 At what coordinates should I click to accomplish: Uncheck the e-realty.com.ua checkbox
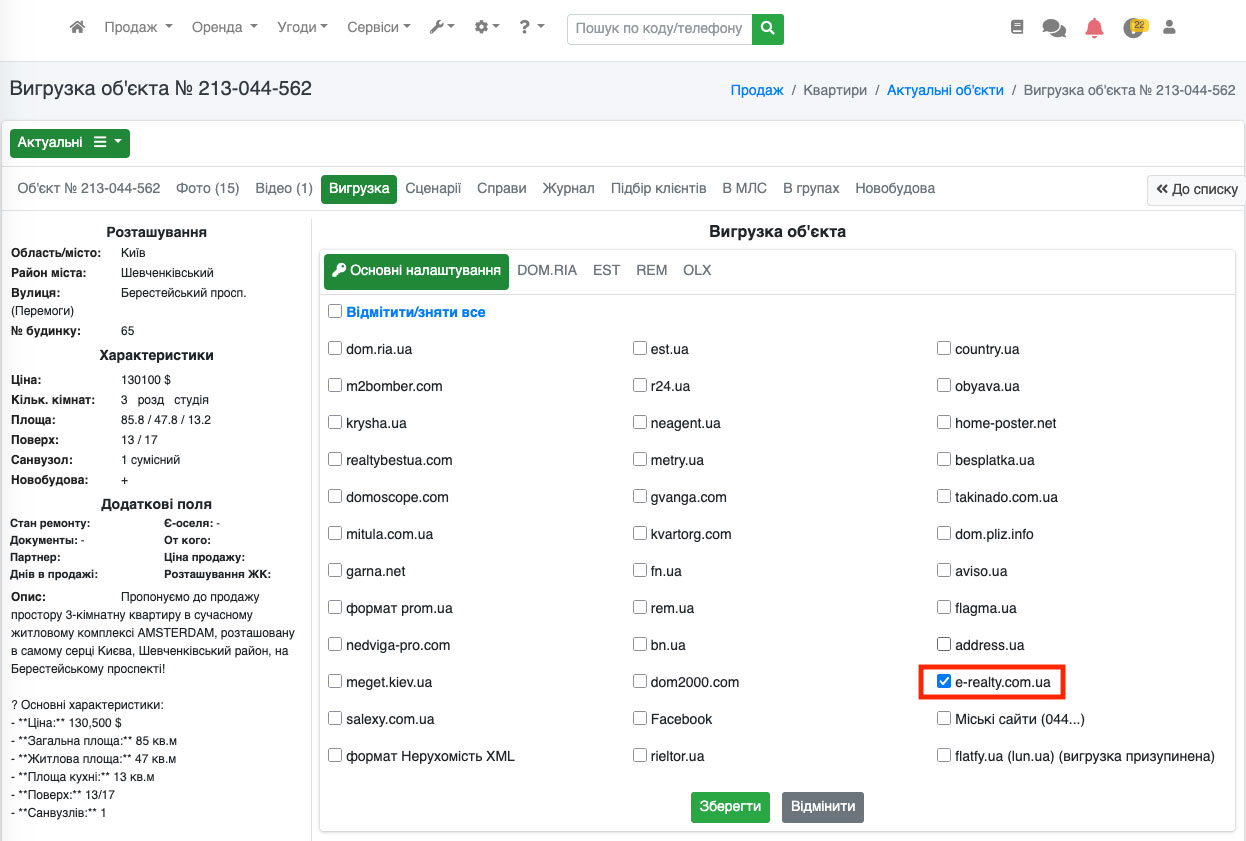coord(944,682)
